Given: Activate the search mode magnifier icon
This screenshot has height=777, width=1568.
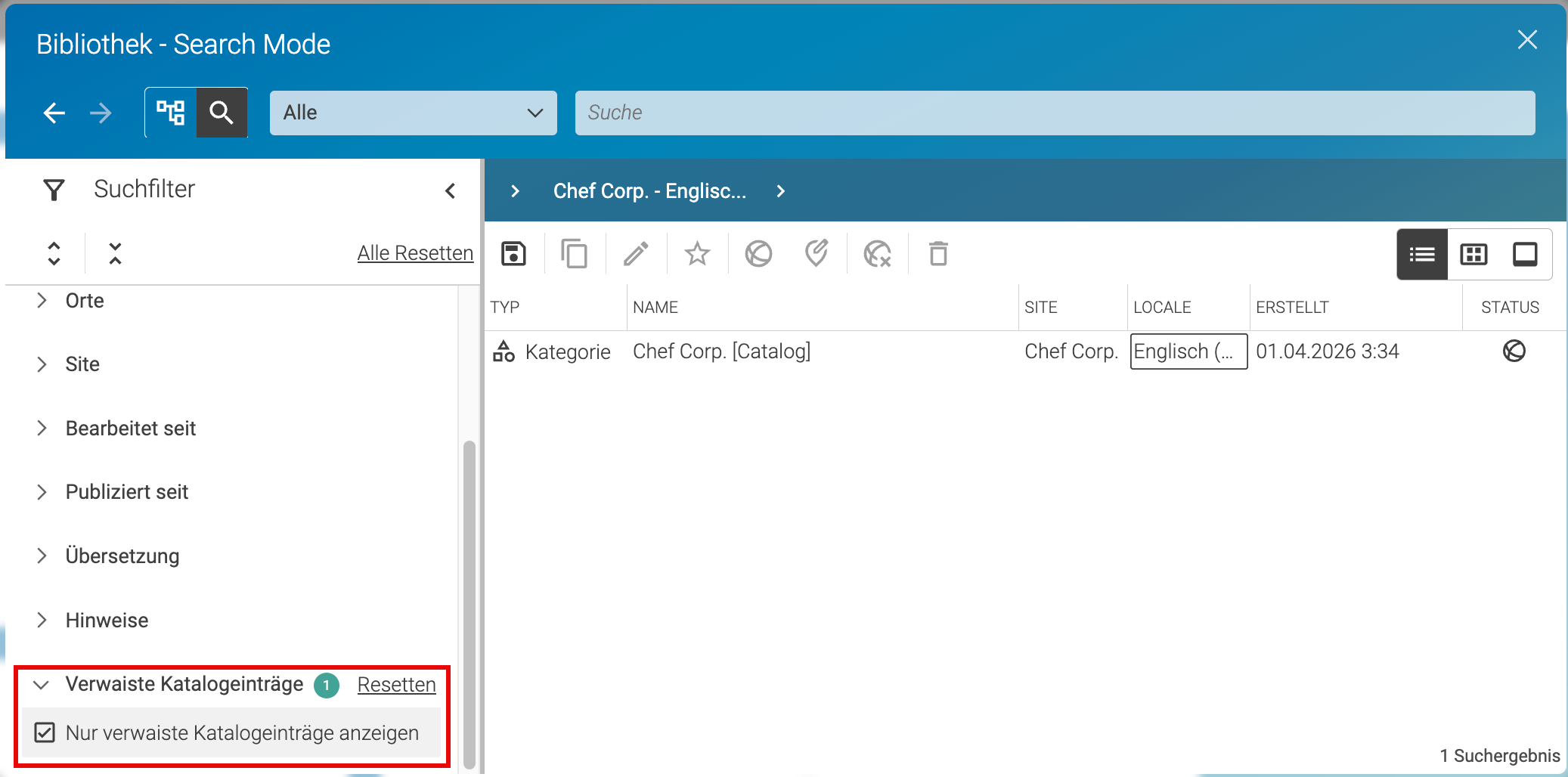Looking at the screenshot, I should pyautogui.click(x=222, y=113).
